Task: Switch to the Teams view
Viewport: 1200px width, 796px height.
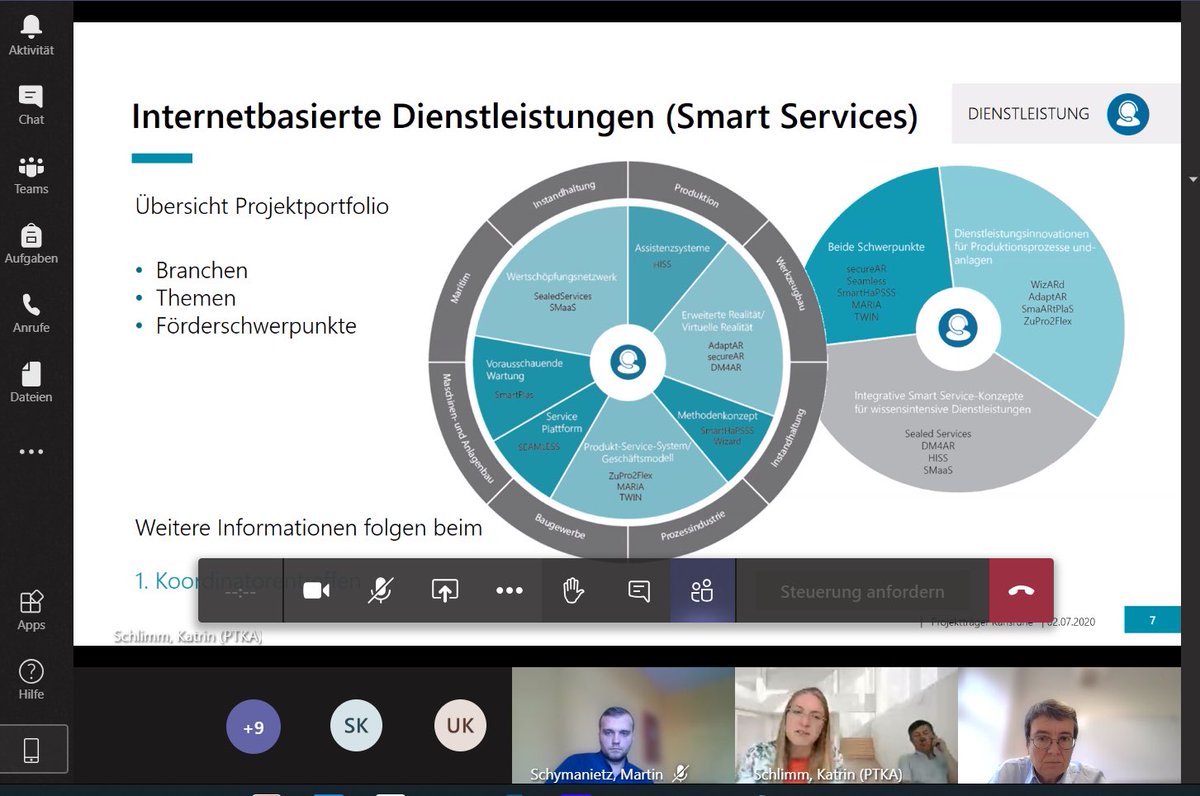Action: pos(30,176)
